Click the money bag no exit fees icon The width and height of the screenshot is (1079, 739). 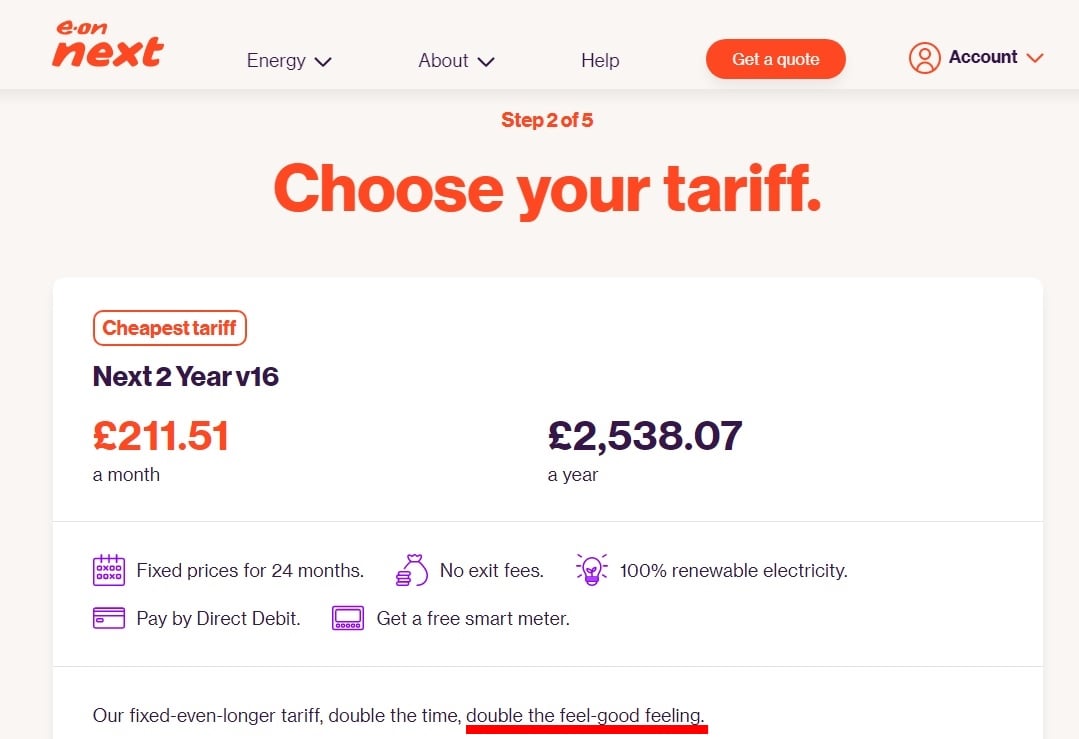tap(411, 571)
